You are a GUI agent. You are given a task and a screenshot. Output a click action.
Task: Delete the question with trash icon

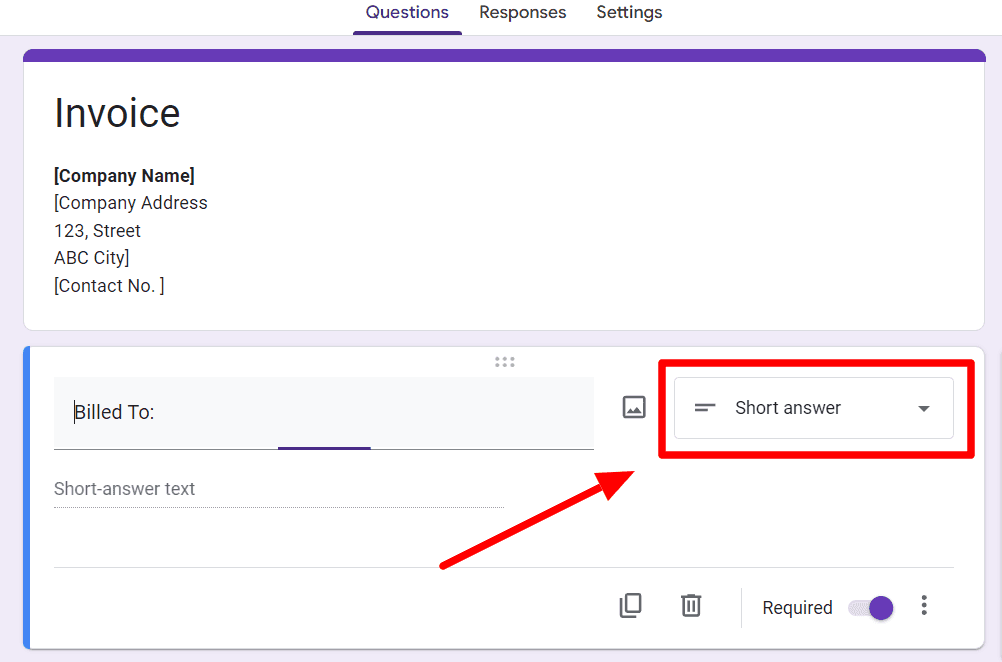click(691, 606)
